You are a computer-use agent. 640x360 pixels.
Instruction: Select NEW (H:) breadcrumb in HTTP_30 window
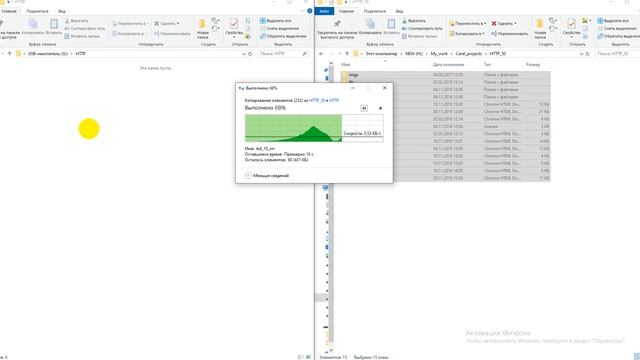coord(414,53)
